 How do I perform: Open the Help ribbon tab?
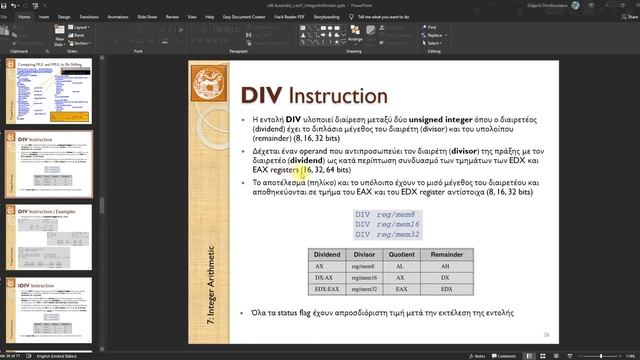(x=210, y=17)
